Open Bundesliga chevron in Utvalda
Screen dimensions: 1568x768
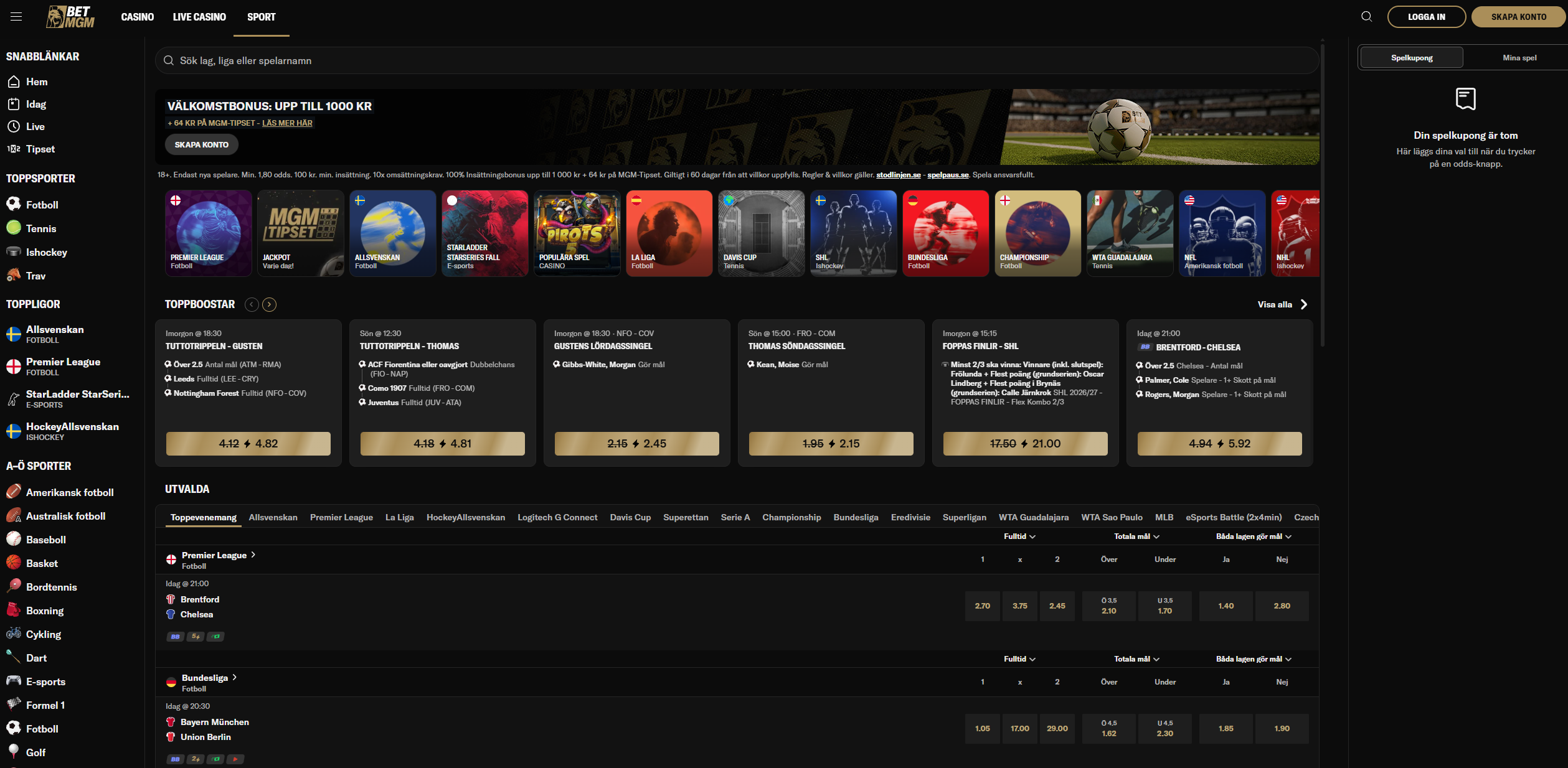click(234, 677)
